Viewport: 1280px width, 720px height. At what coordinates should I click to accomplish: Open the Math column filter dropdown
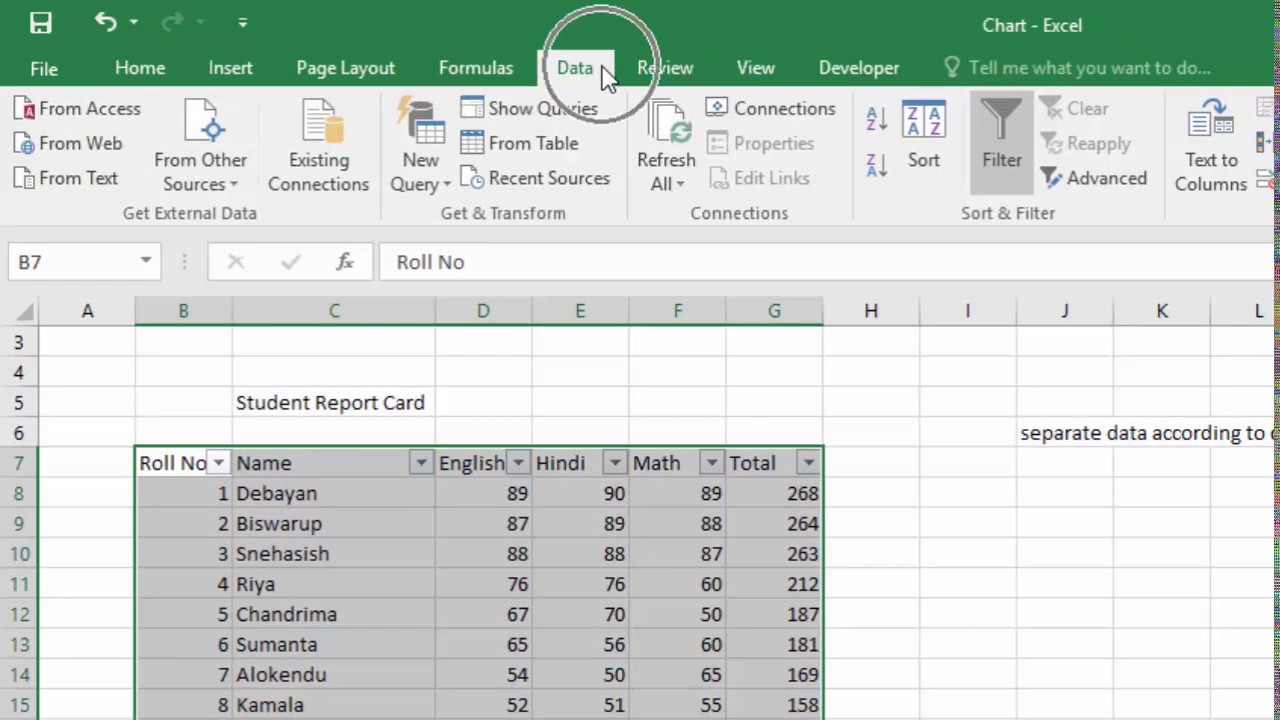(711, 463)
